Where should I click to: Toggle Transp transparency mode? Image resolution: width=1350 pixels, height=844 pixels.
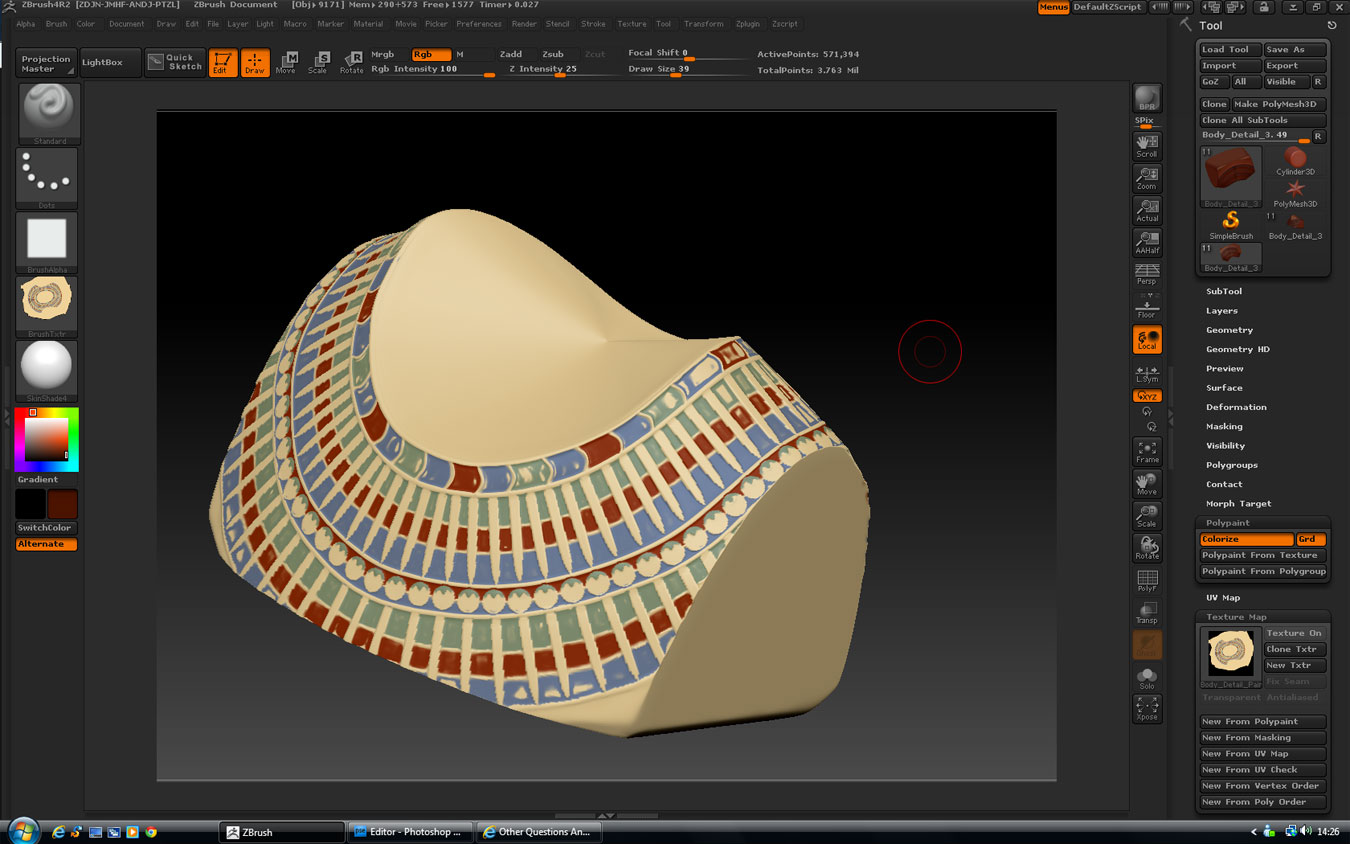point(1147,612)
